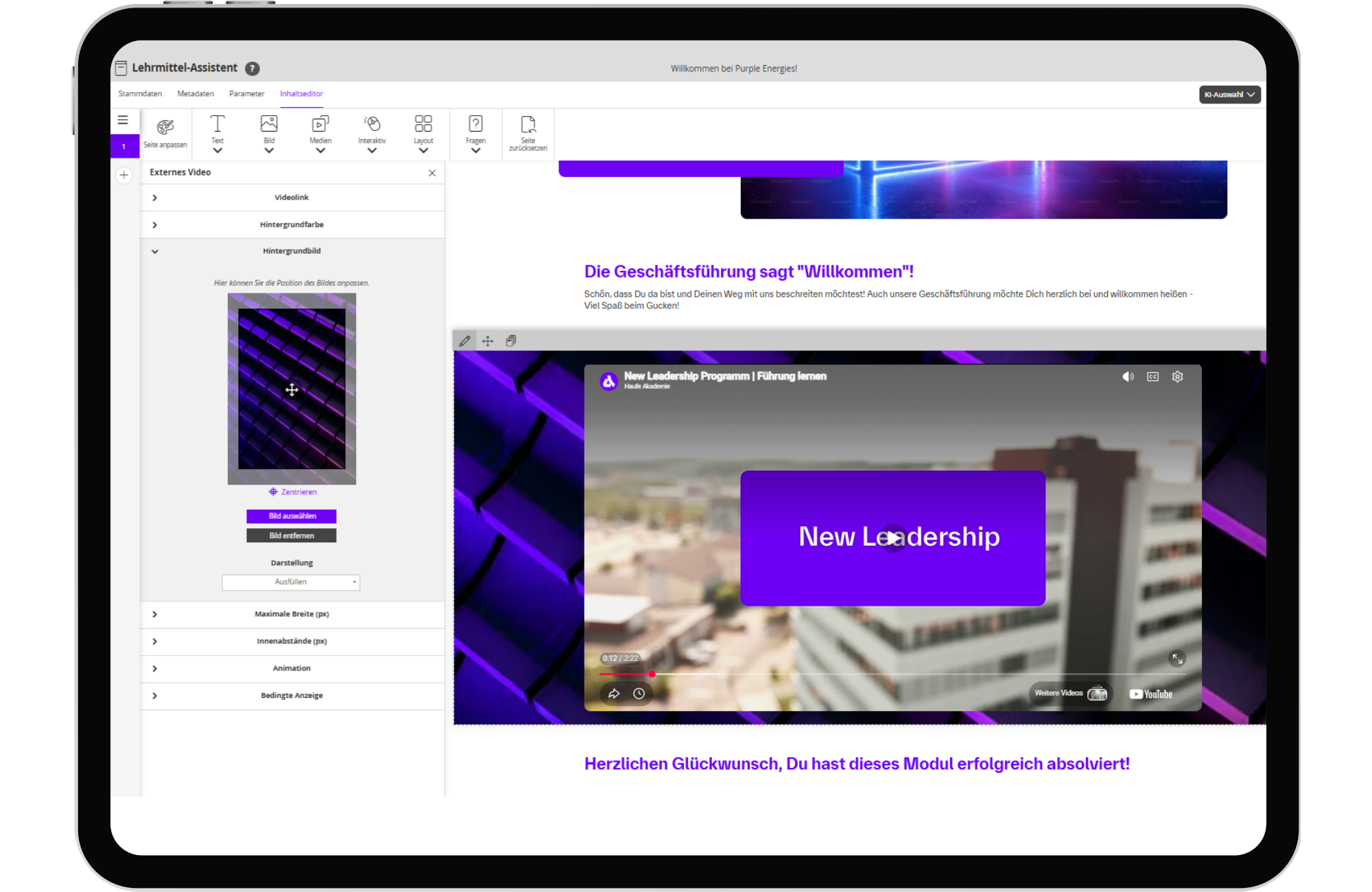This screenshot has width=1372, height=892.
Task: Mute the video with speaker icon
Action: point(1128,376)
